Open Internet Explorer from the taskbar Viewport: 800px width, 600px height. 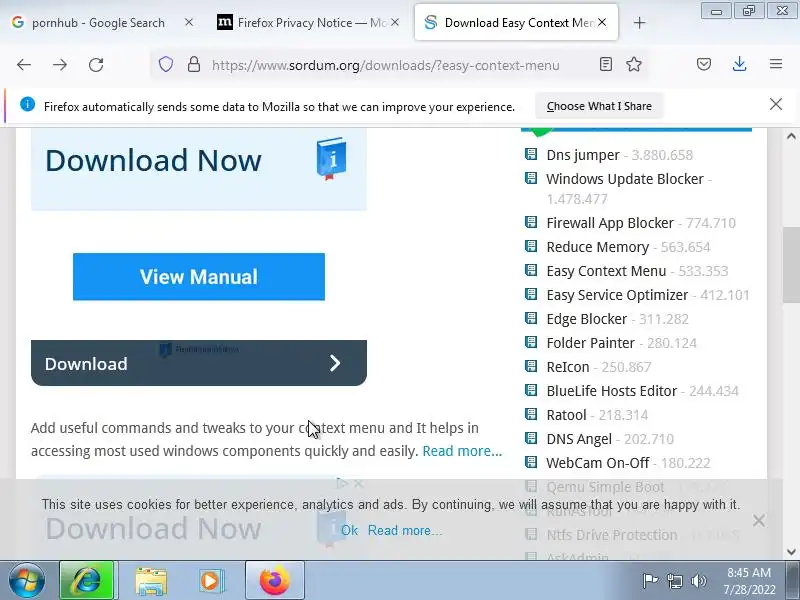[87, 581]
